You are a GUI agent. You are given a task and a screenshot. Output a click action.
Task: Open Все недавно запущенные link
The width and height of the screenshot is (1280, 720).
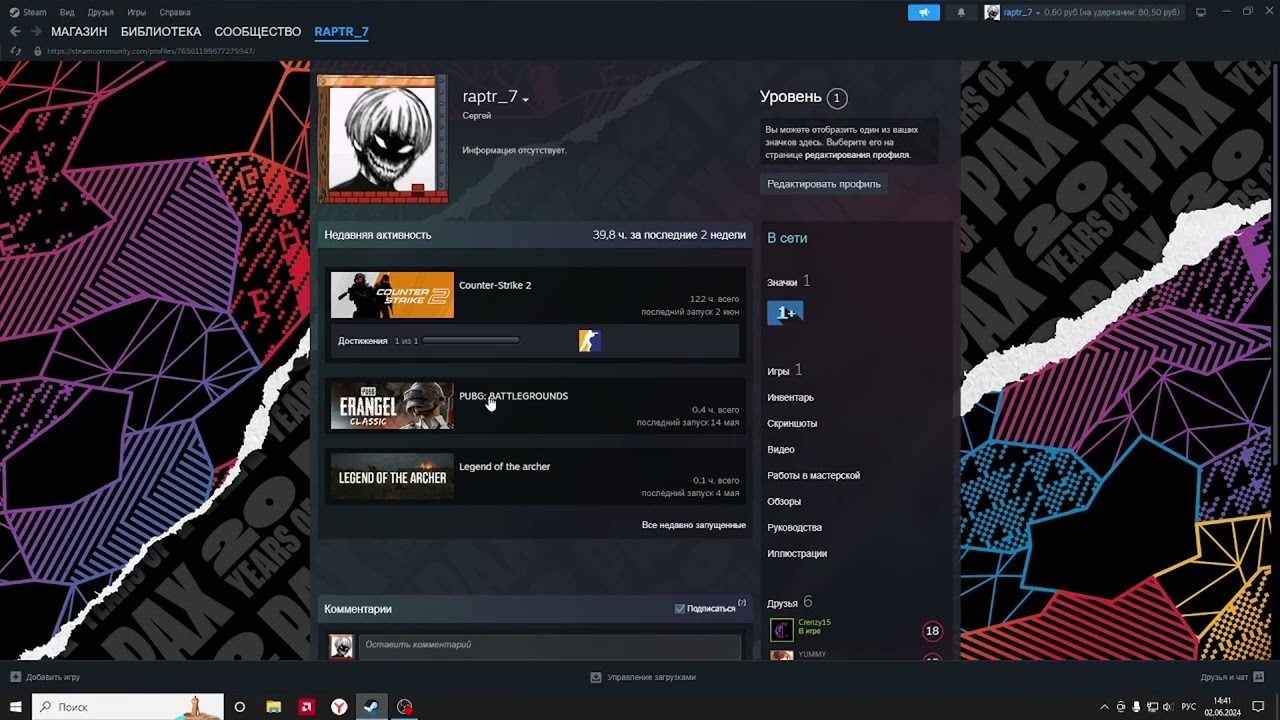693,525
